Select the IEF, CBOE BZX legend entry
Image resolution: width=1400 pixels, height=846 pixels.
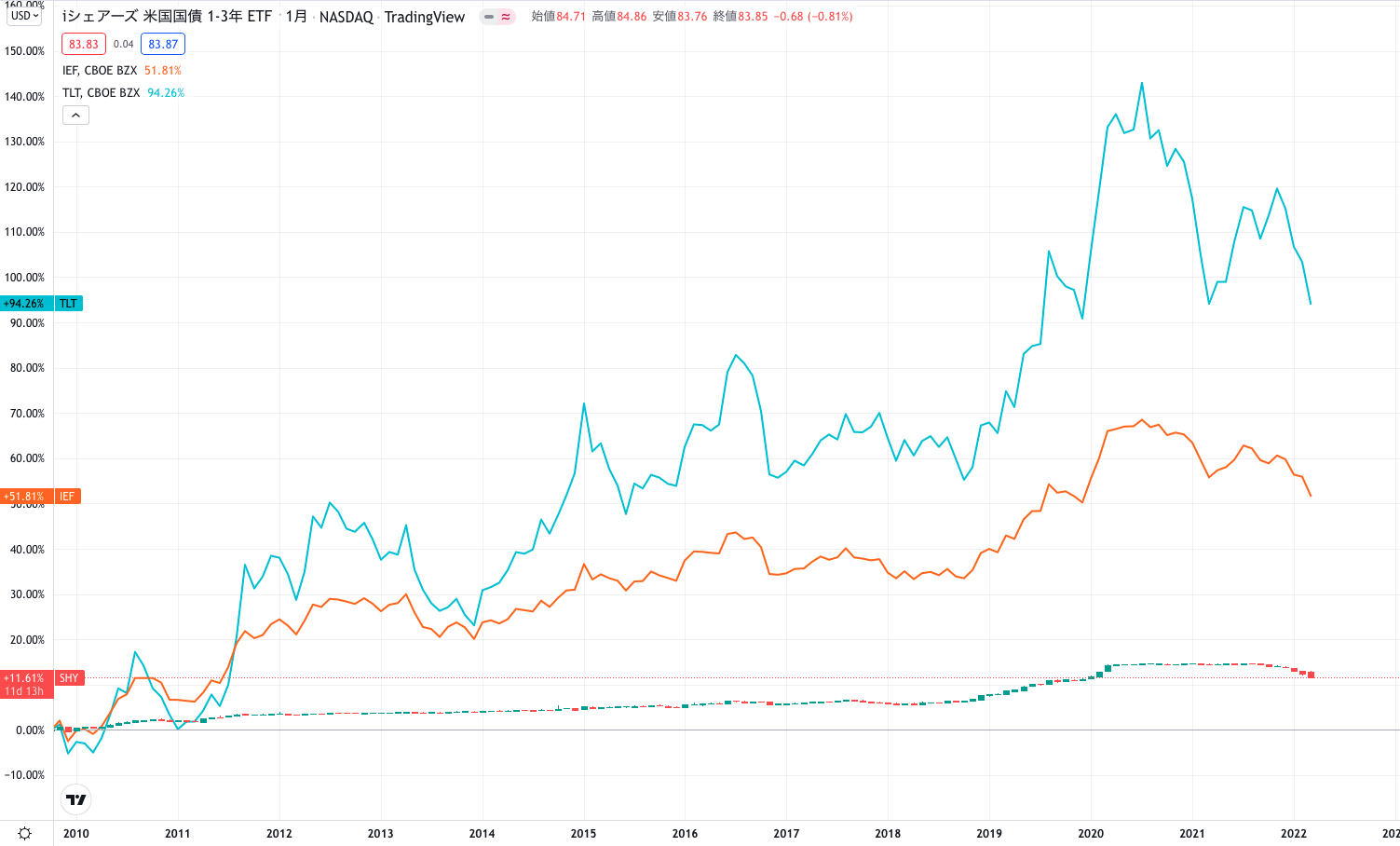coord(100,71)
